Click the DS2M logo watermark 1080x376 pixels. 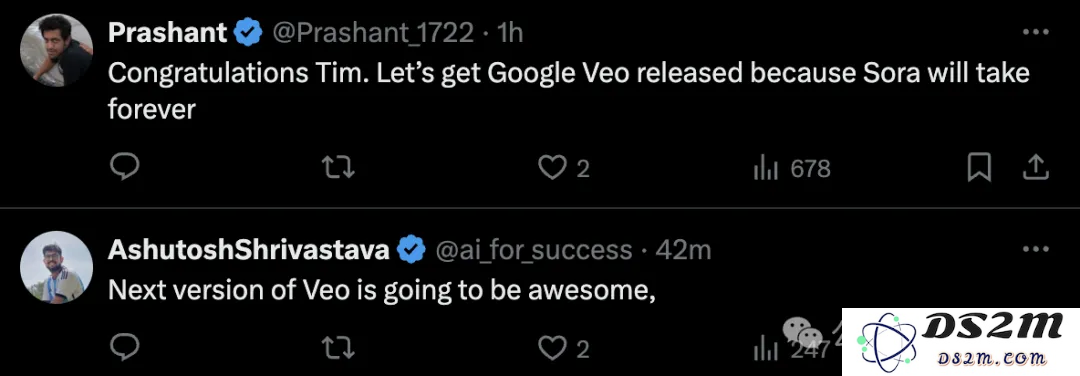click(961, 342)
